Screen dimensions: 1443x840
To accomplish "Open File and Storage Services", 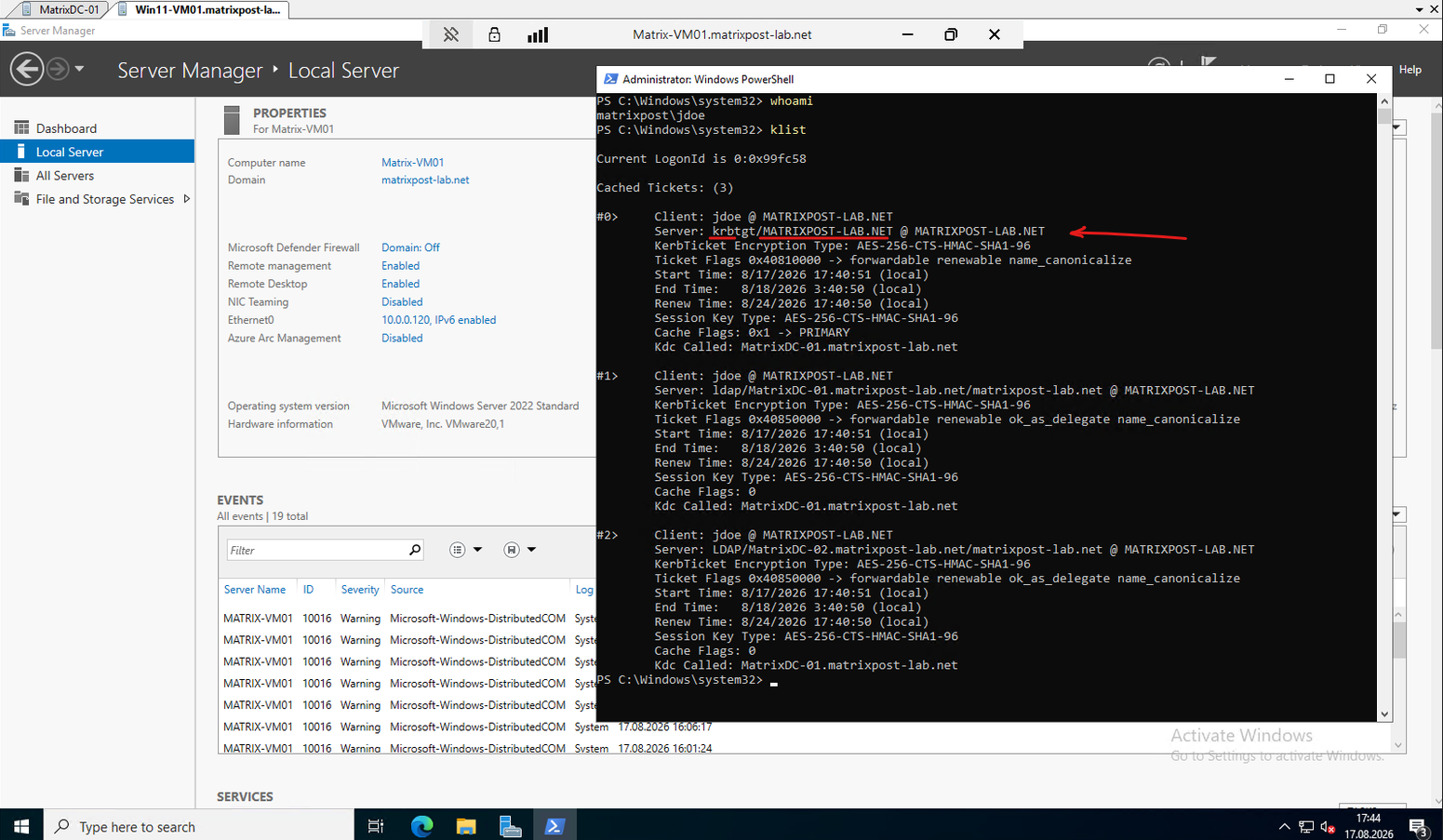I will pos(105,199).
